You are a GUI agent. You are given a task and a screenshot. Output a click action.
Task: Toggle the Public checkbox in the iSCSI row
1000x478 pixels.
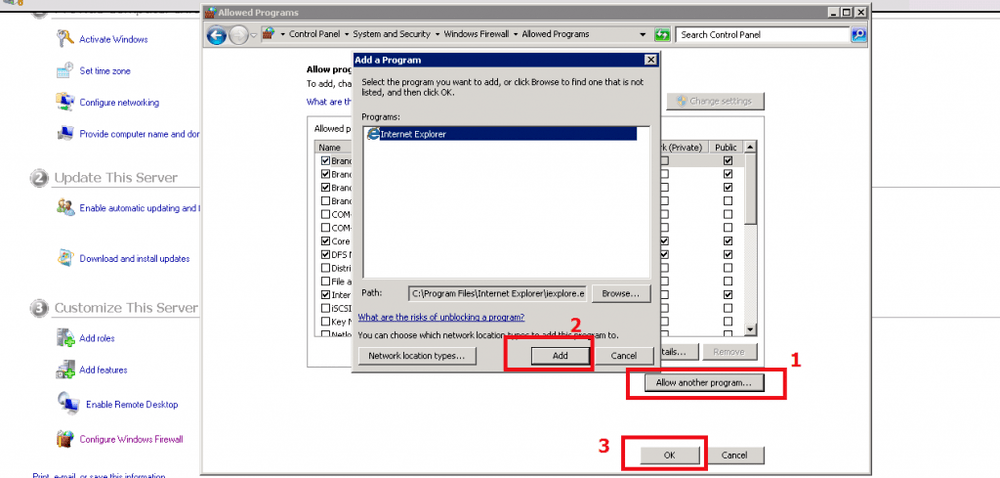tap(728, 308)
